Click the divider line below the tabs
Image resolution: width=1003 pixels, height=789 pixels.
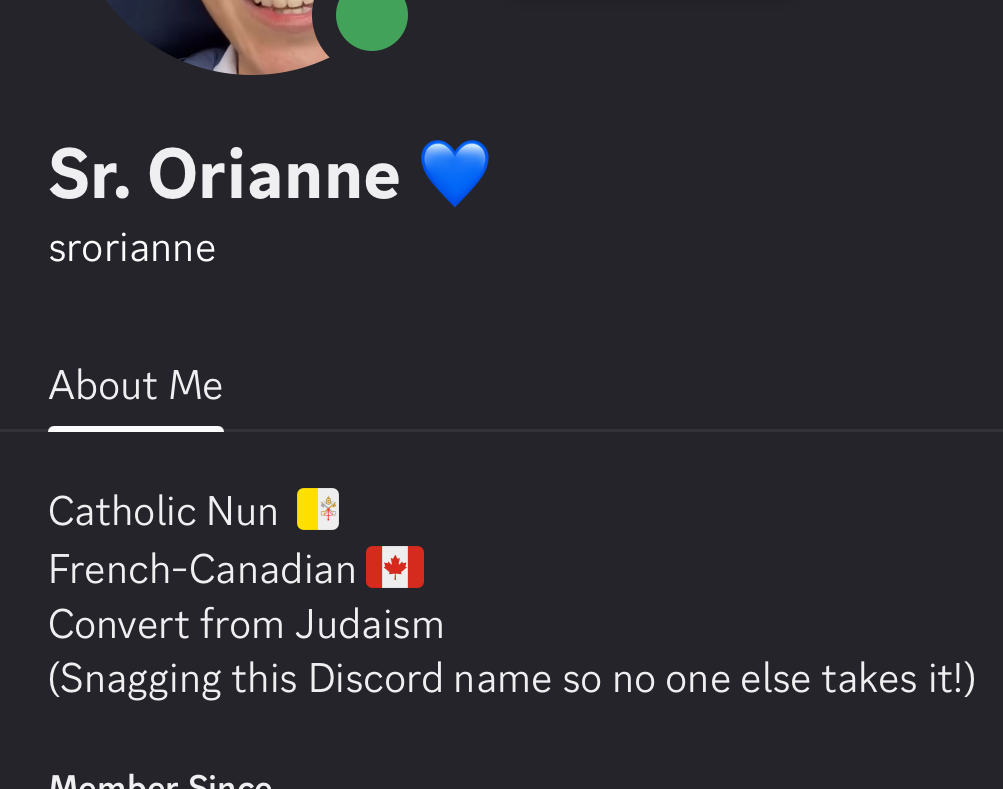[502, 431]
